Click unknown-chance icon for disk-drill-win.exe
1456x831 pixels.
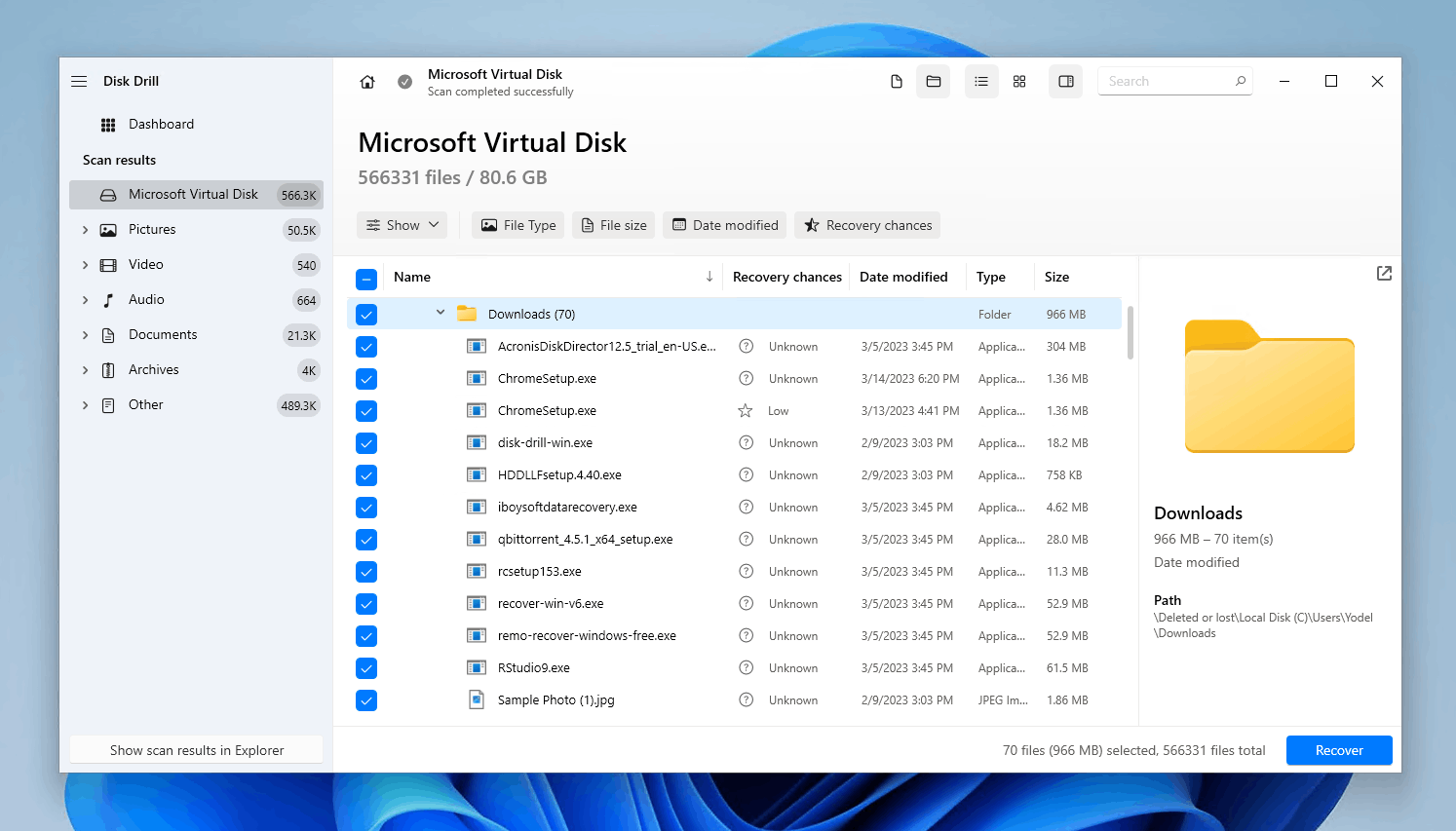746,443
